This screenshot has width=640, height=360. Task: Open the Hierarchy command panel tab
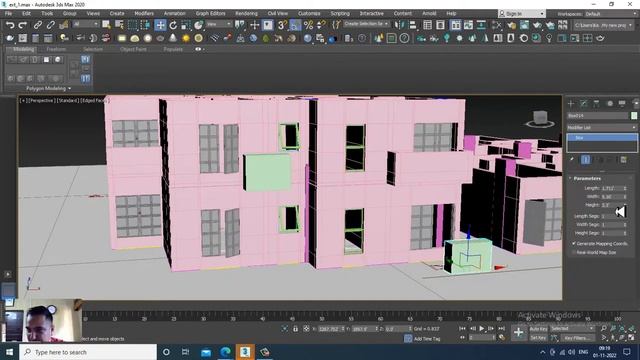[596, 104]
